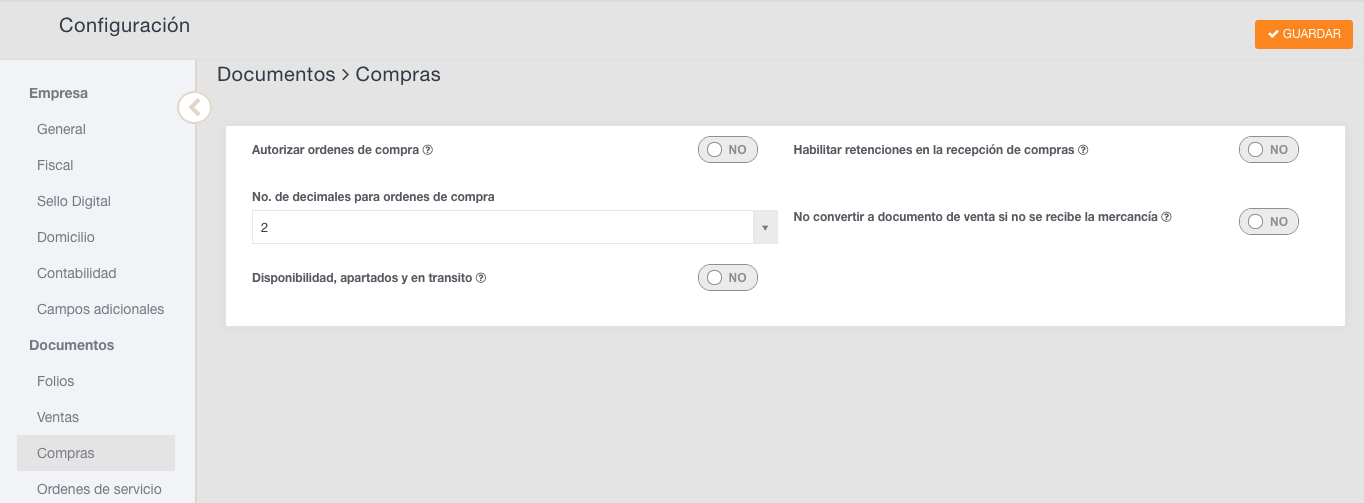Enable Disponibilidad, apartados y en transito
This screenshot has height=503, width=1364.
pos(727,278)
